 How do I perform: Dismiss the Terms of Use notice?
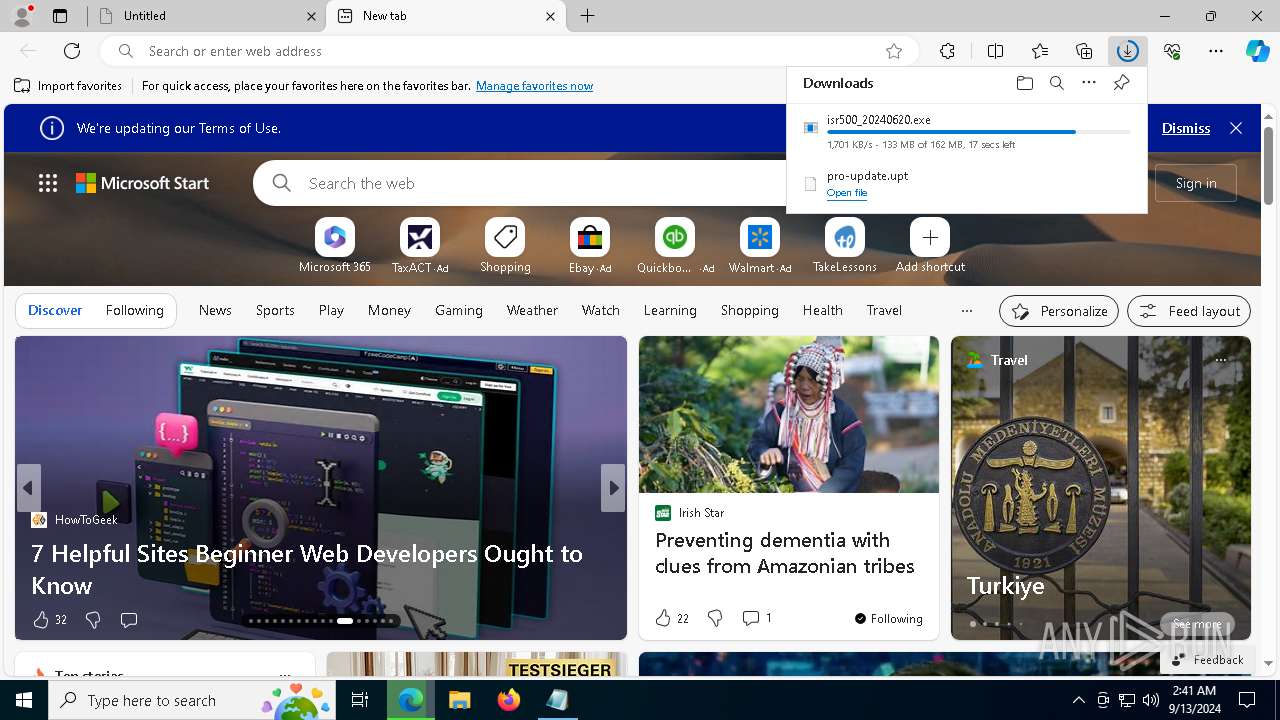(1186, 128)
